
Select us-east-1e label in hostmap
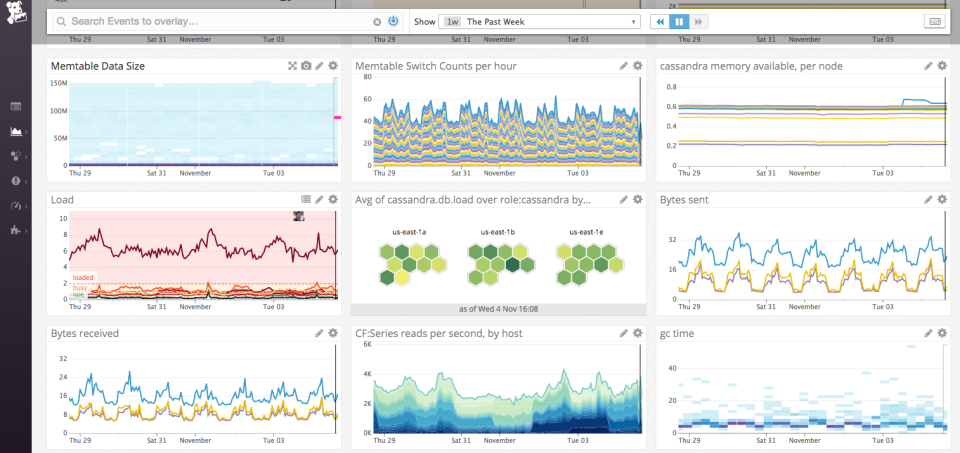(585, 232)
